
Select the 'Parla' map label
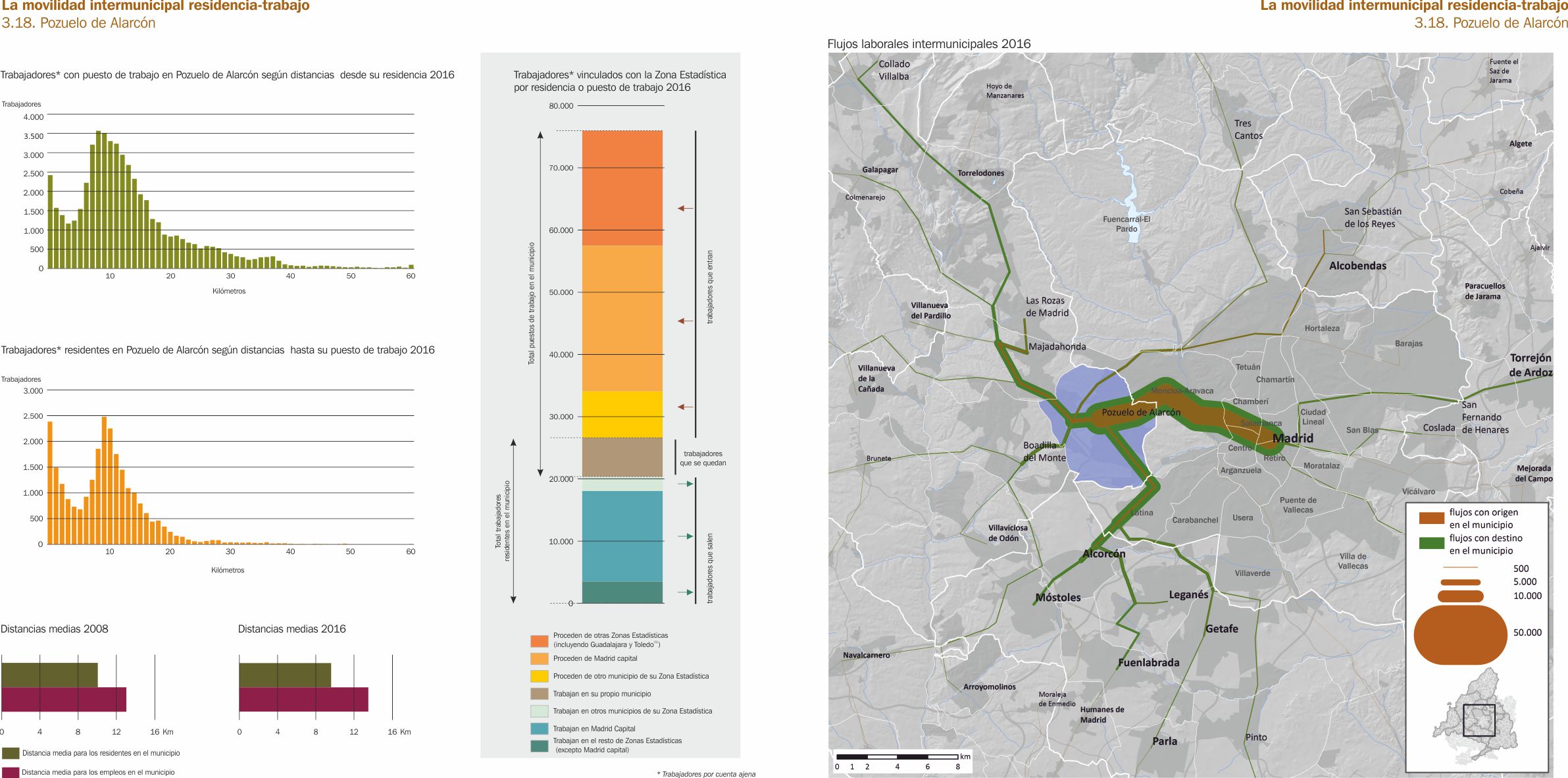tap(1165, 741)
